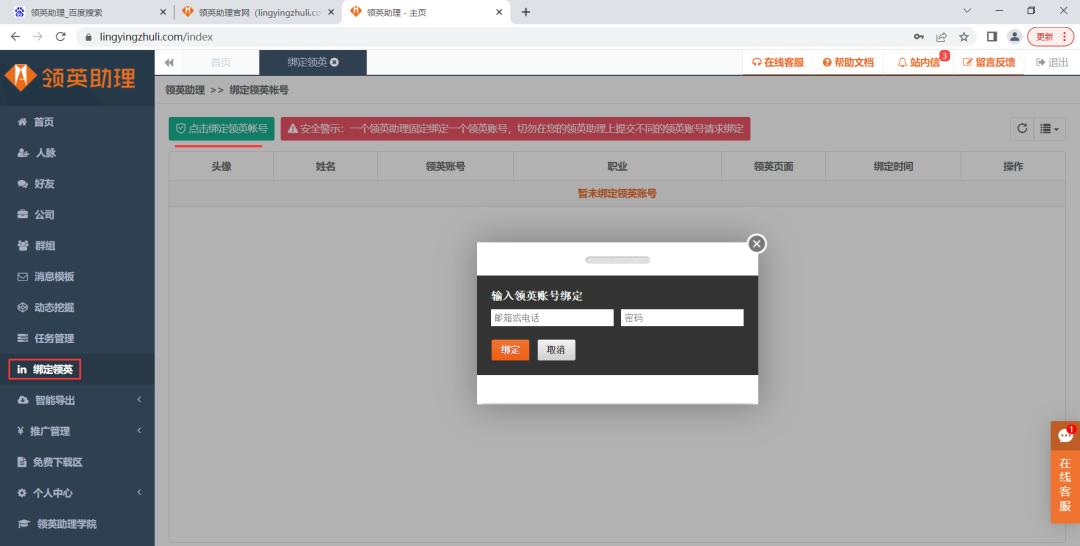Click the table refresh icon
Screen dimensions: 1080x546
(x=1022, y=129)
